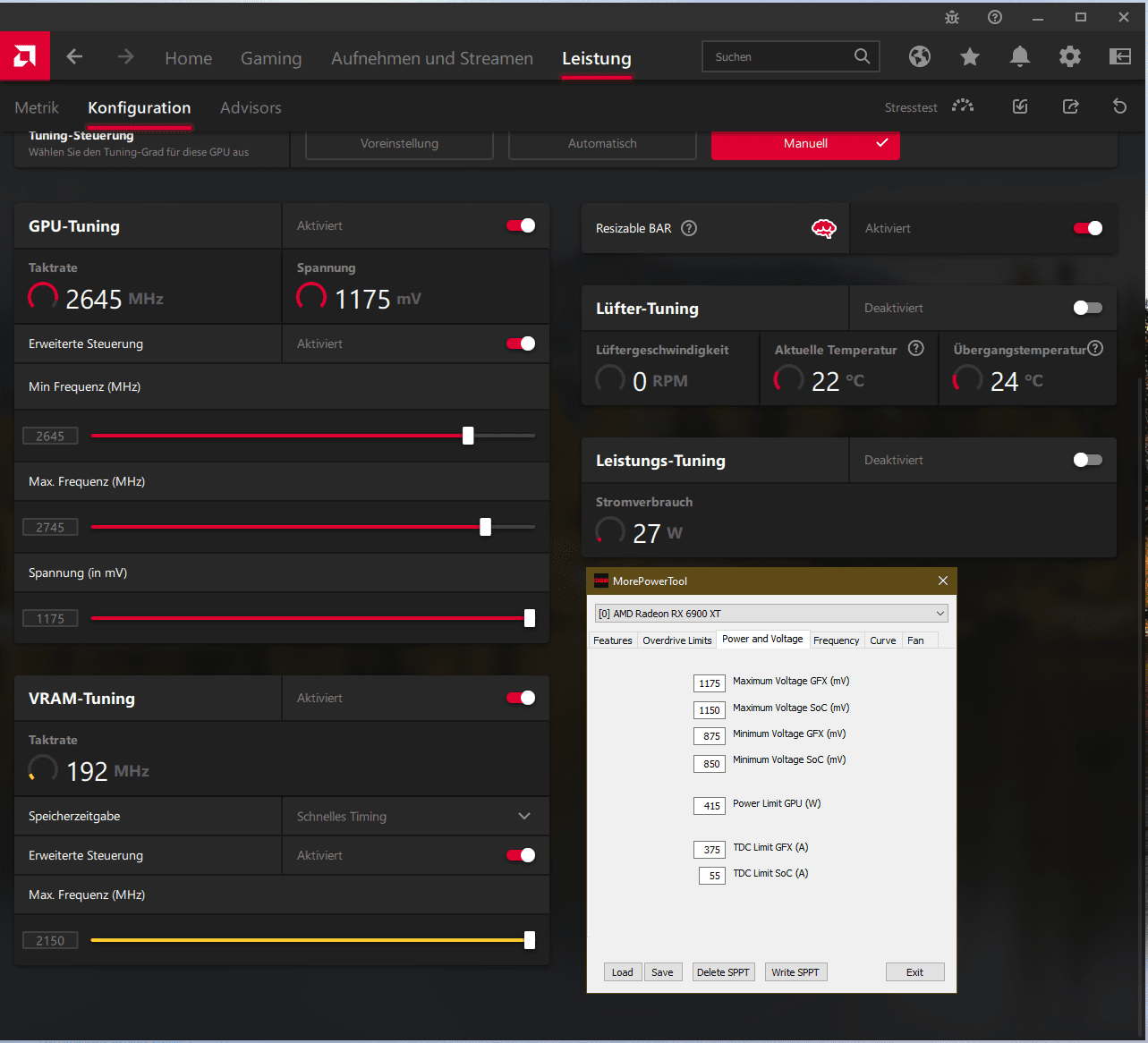Viewport: 1148px width, 1043px height.
Task: Click the AMD logo icon
Action: click(x=25, y=56)
